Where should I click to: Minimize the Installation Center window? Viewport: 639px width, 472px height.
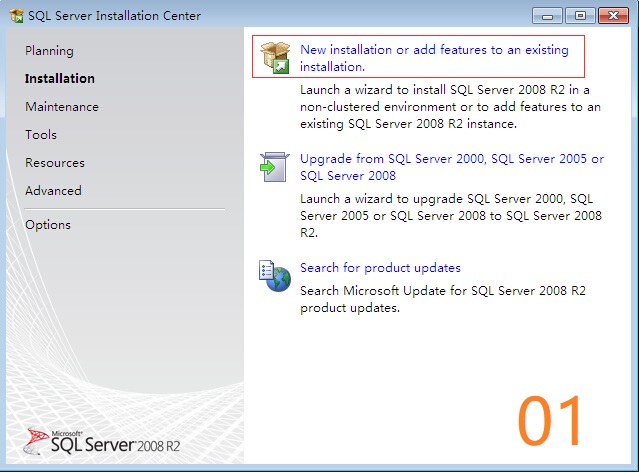(547, 15)
